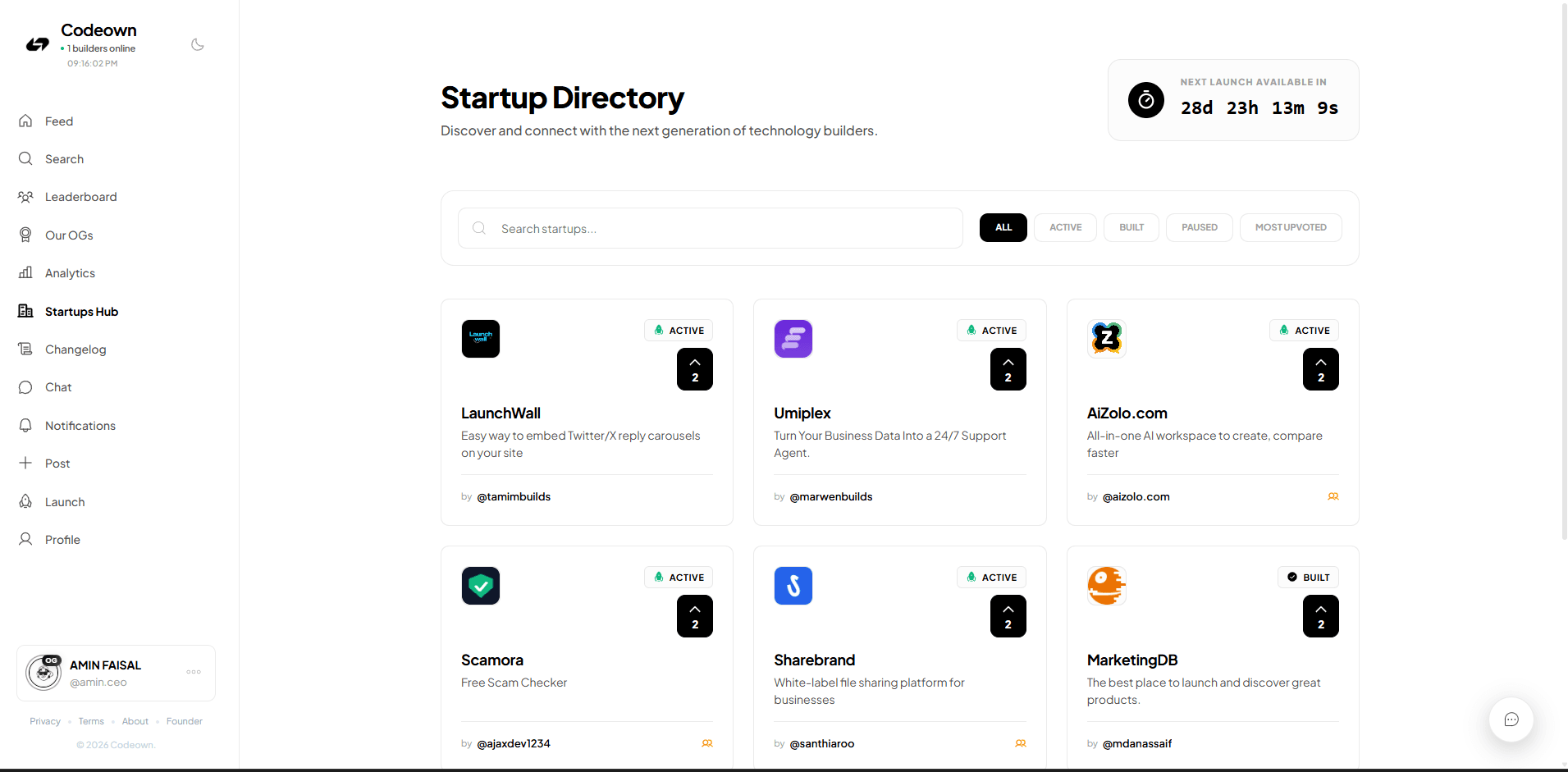
Task: Switch to the PAUSED filter
Action: (1199, 227)
